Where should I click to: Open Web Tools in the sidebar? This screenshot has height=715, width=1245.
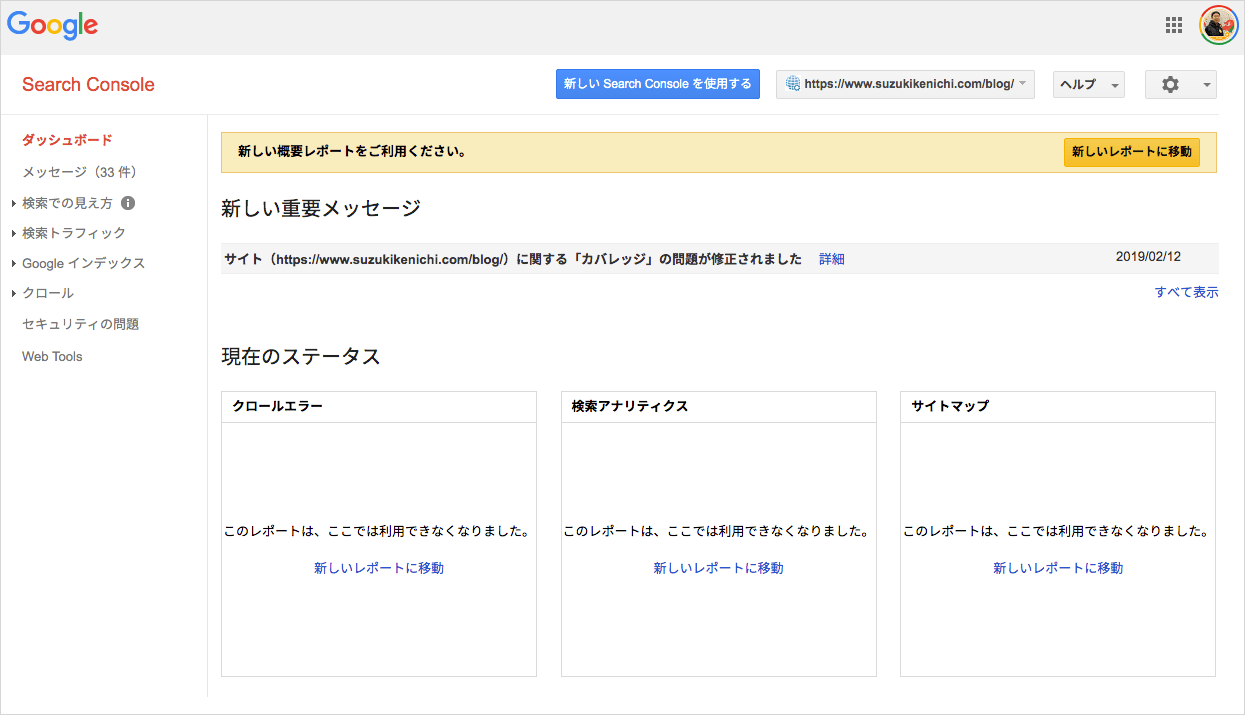click(x=52, y=356)
